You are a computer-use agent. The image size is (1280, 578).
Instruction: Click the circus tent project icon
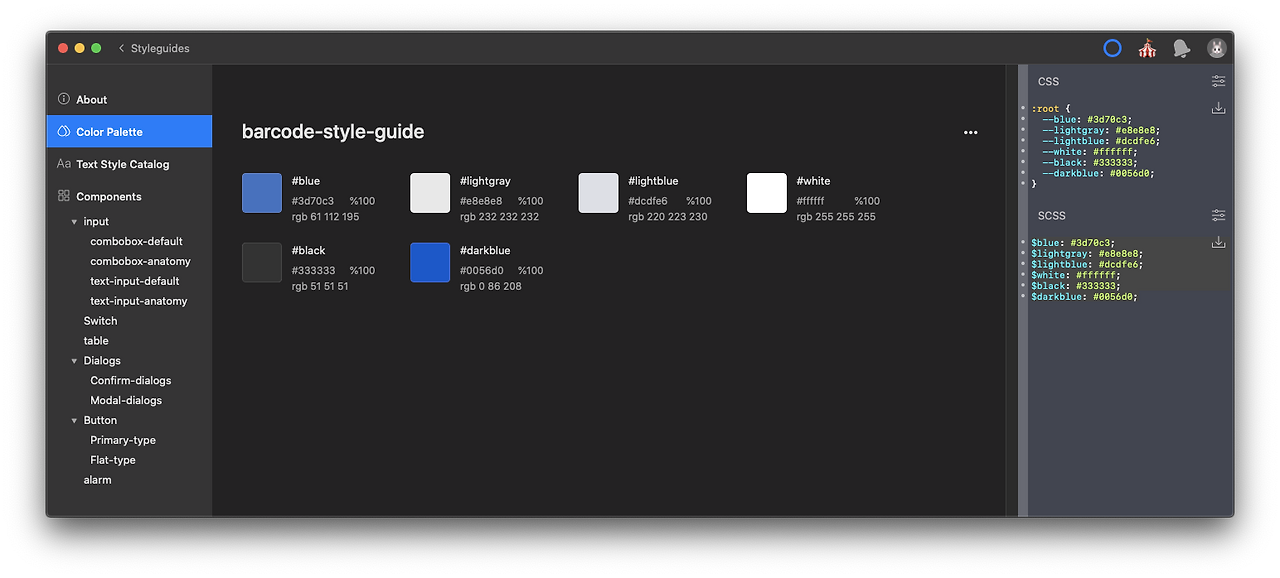(1147, 48)
